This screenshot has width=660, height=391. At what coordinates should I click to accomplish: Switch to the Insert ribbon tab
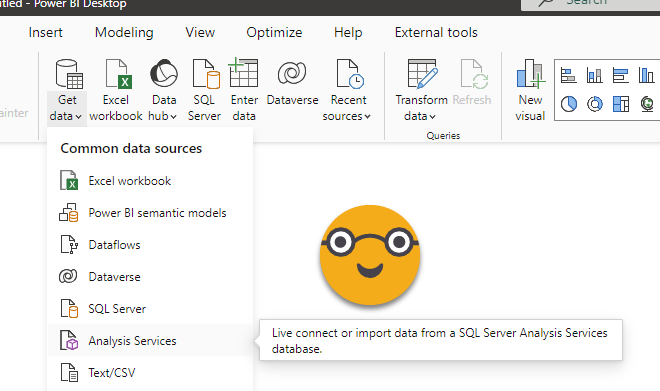coord(45,32)
